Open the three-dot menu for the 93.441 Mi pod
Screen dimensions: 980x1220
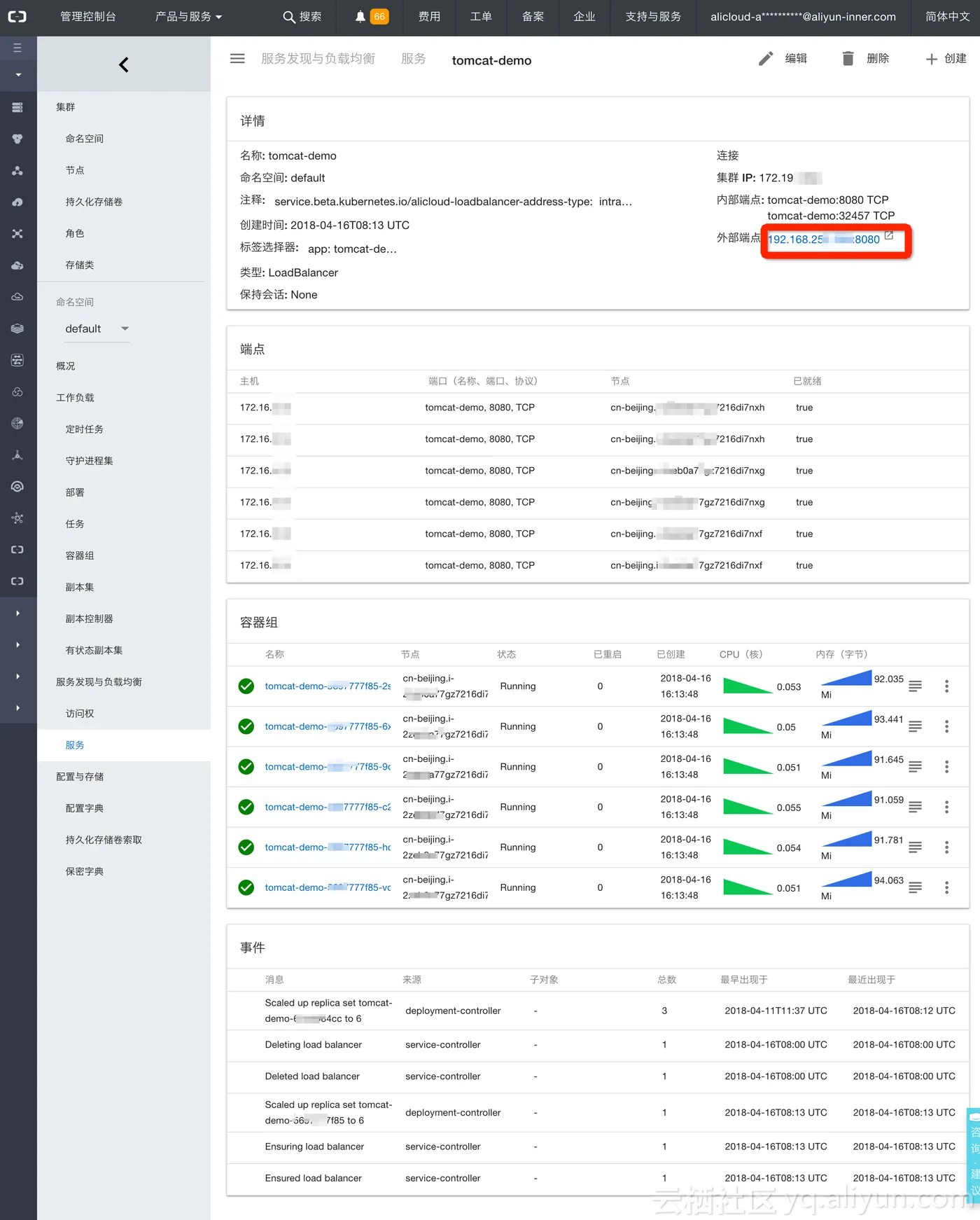pos(946,726)
